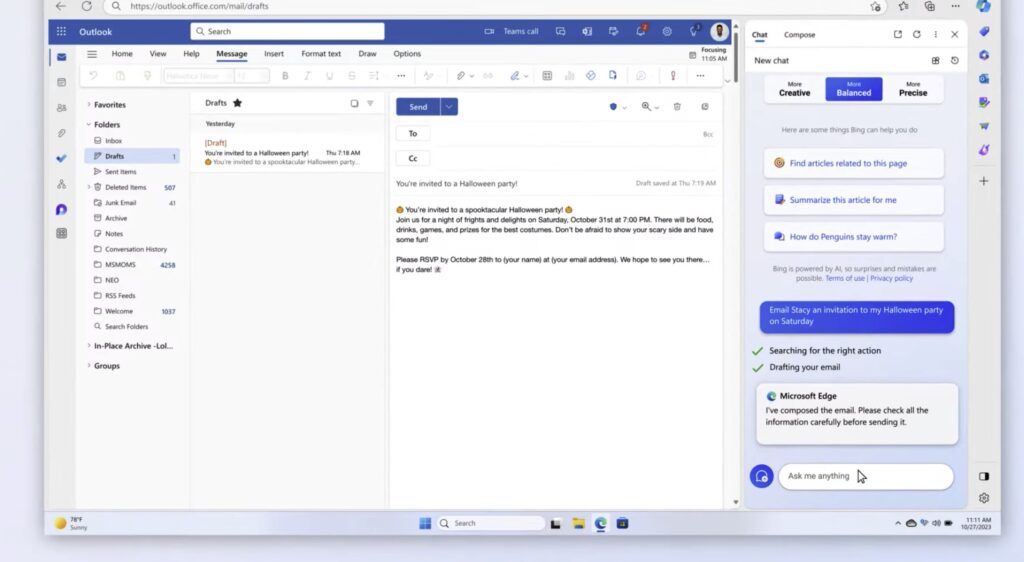Switch to Compose tab in Bing sidebar

[x=799, y=35]
